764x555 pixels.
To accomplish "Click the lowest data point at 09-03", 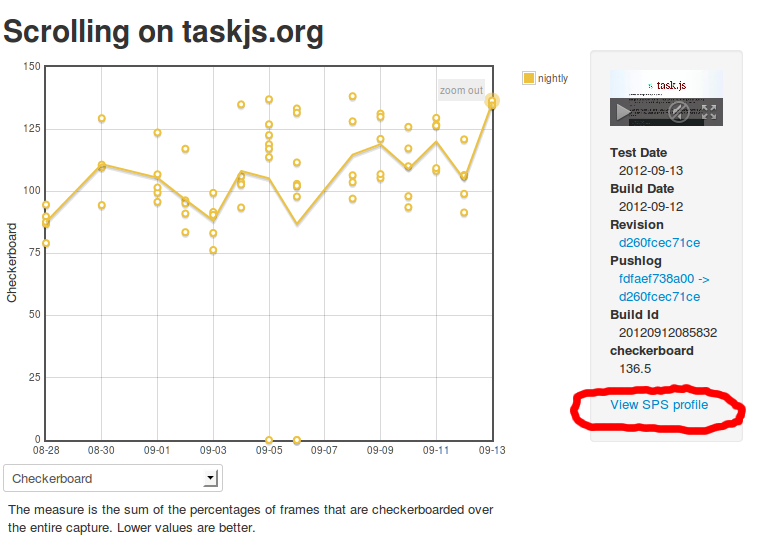I will [x=213, y=250].
